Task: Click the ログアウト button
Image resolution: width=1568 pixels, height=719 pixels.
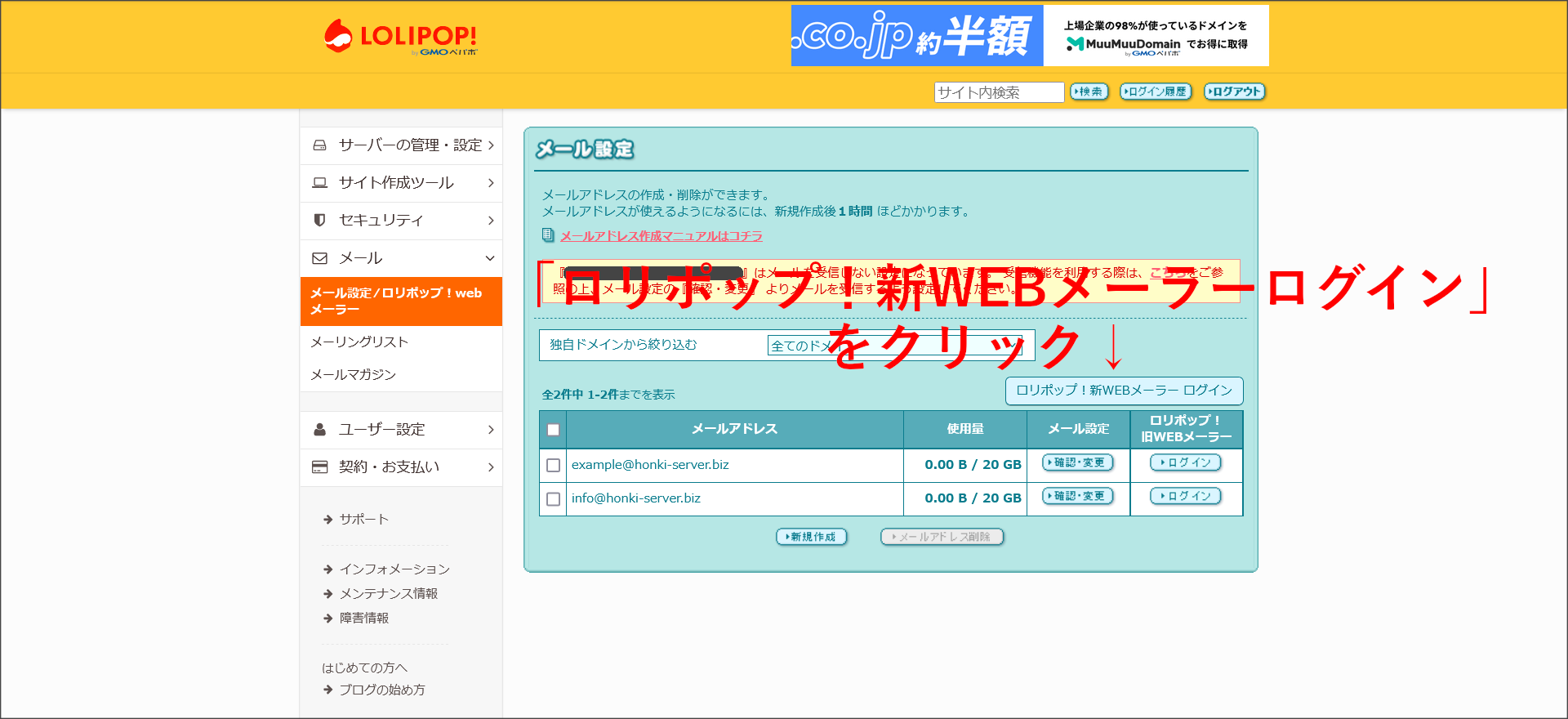Action: click(1234, 92)
